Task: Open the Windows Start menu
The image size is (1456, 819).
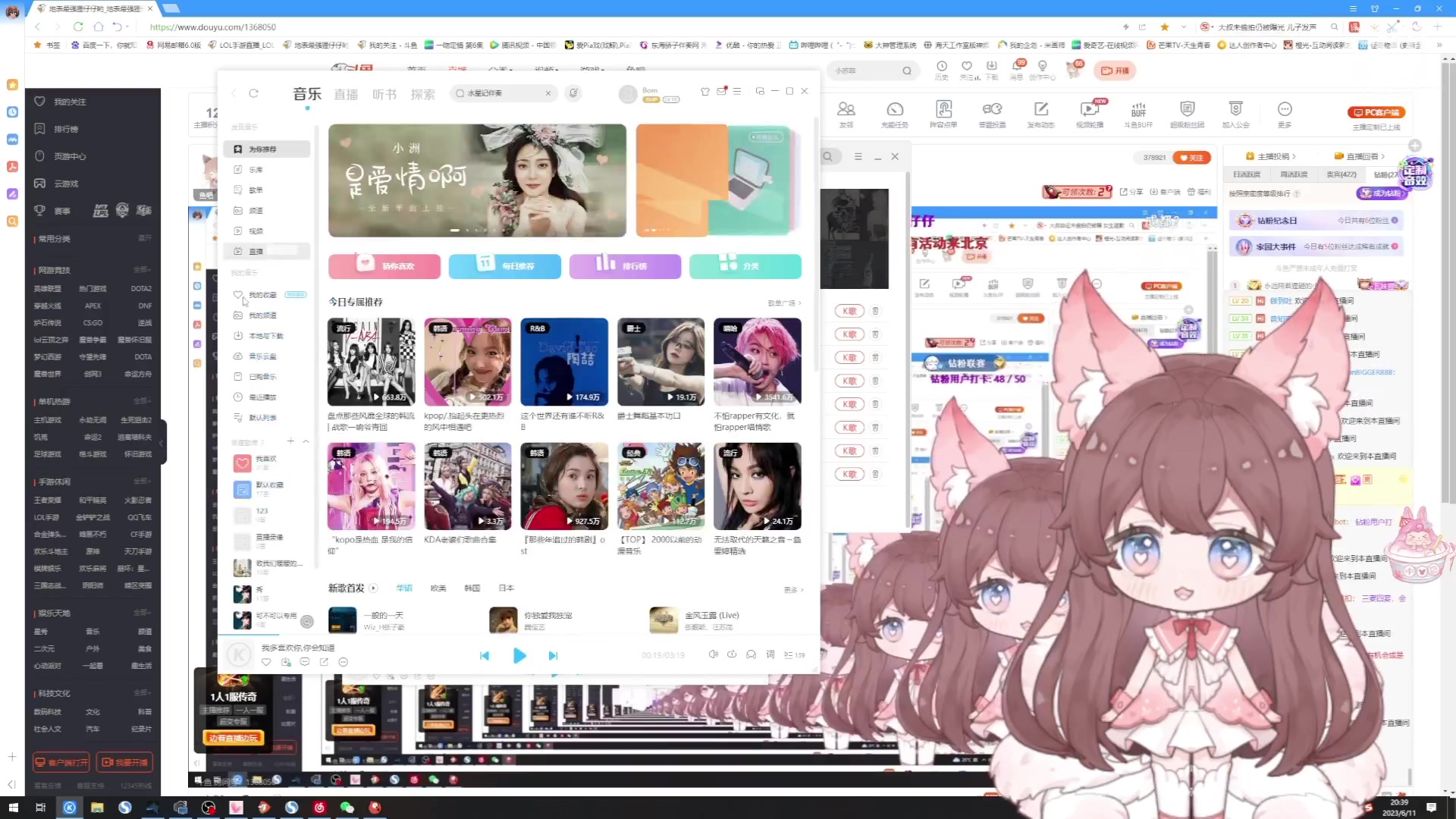Action: pos(12,807)
